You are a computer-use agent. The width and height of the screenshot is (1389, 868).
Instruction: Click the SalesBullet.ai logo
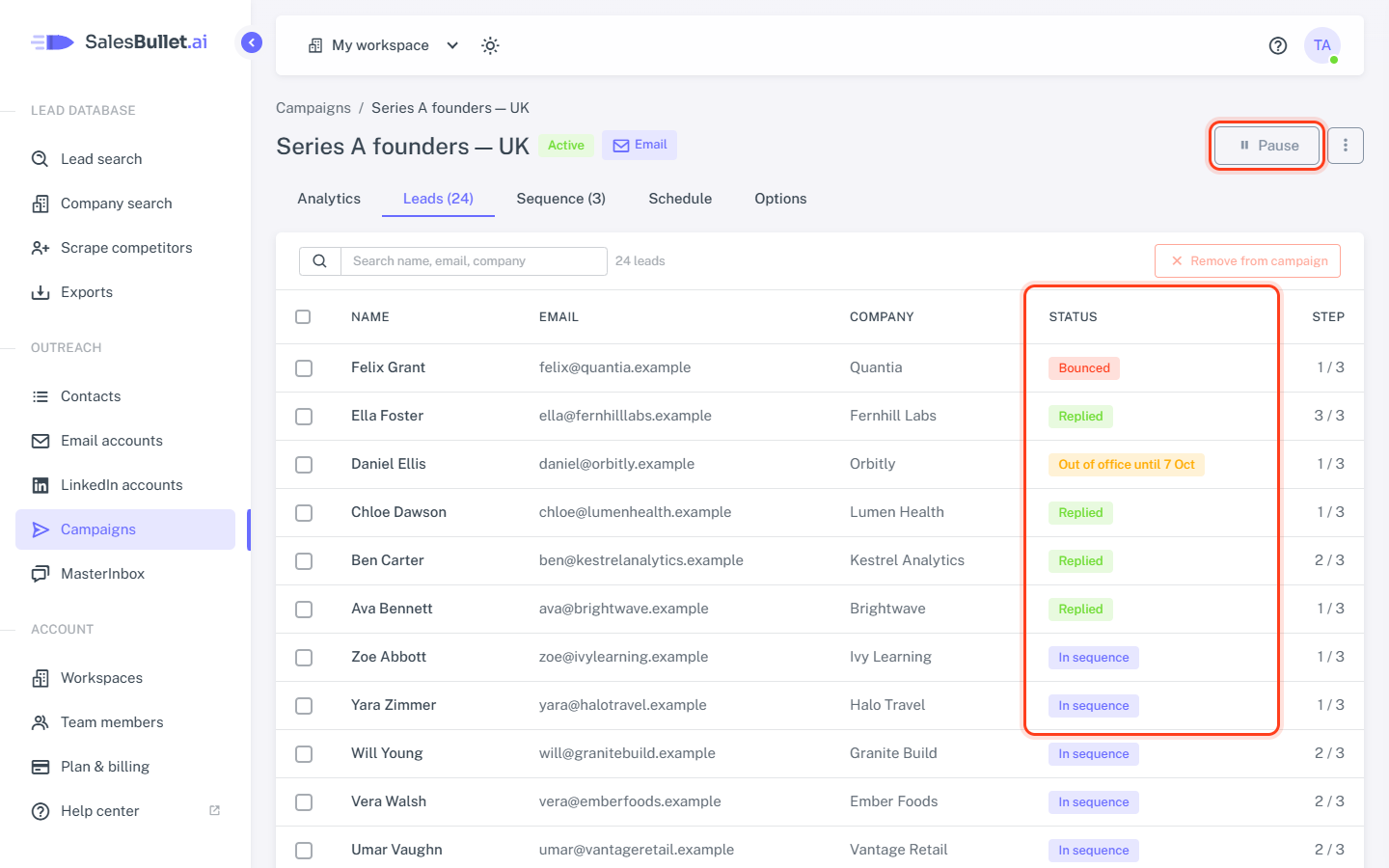coord(120,42)
